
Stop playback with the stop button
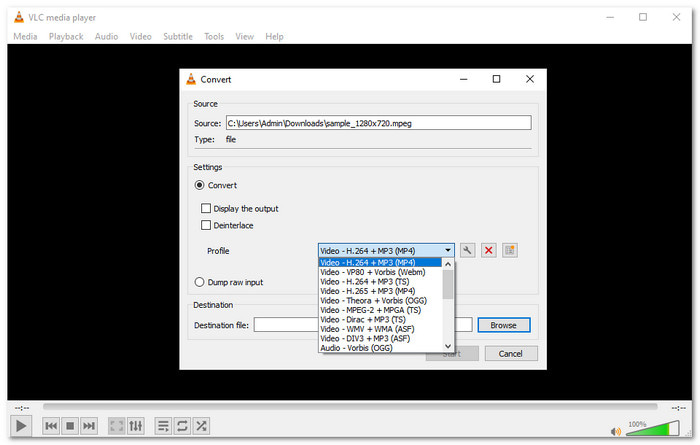pyautogui.click(x=70, y=426)
